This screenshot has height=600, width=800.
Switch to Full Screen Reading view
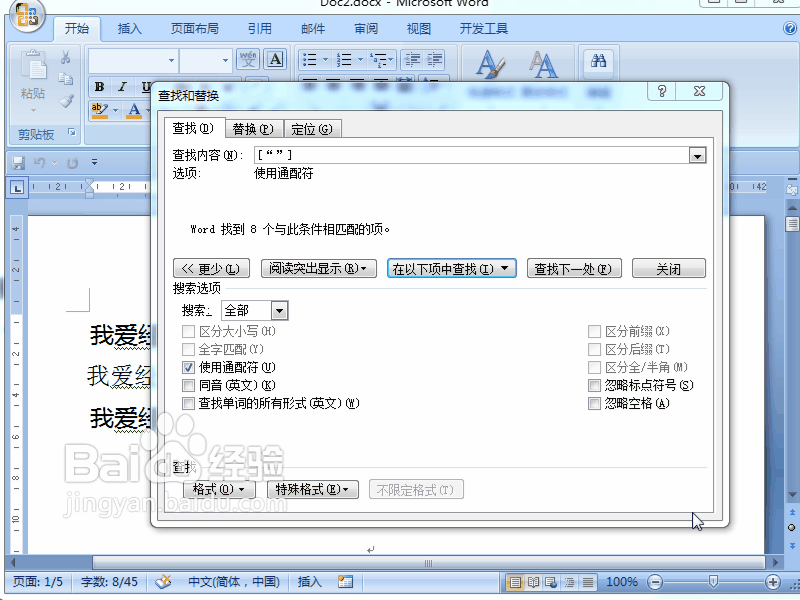tap(533, 582)
